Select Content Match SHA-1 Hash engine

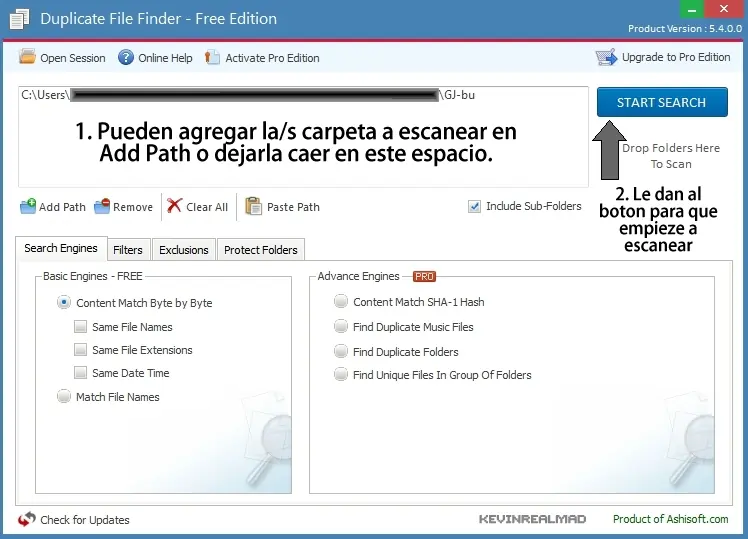341,301
